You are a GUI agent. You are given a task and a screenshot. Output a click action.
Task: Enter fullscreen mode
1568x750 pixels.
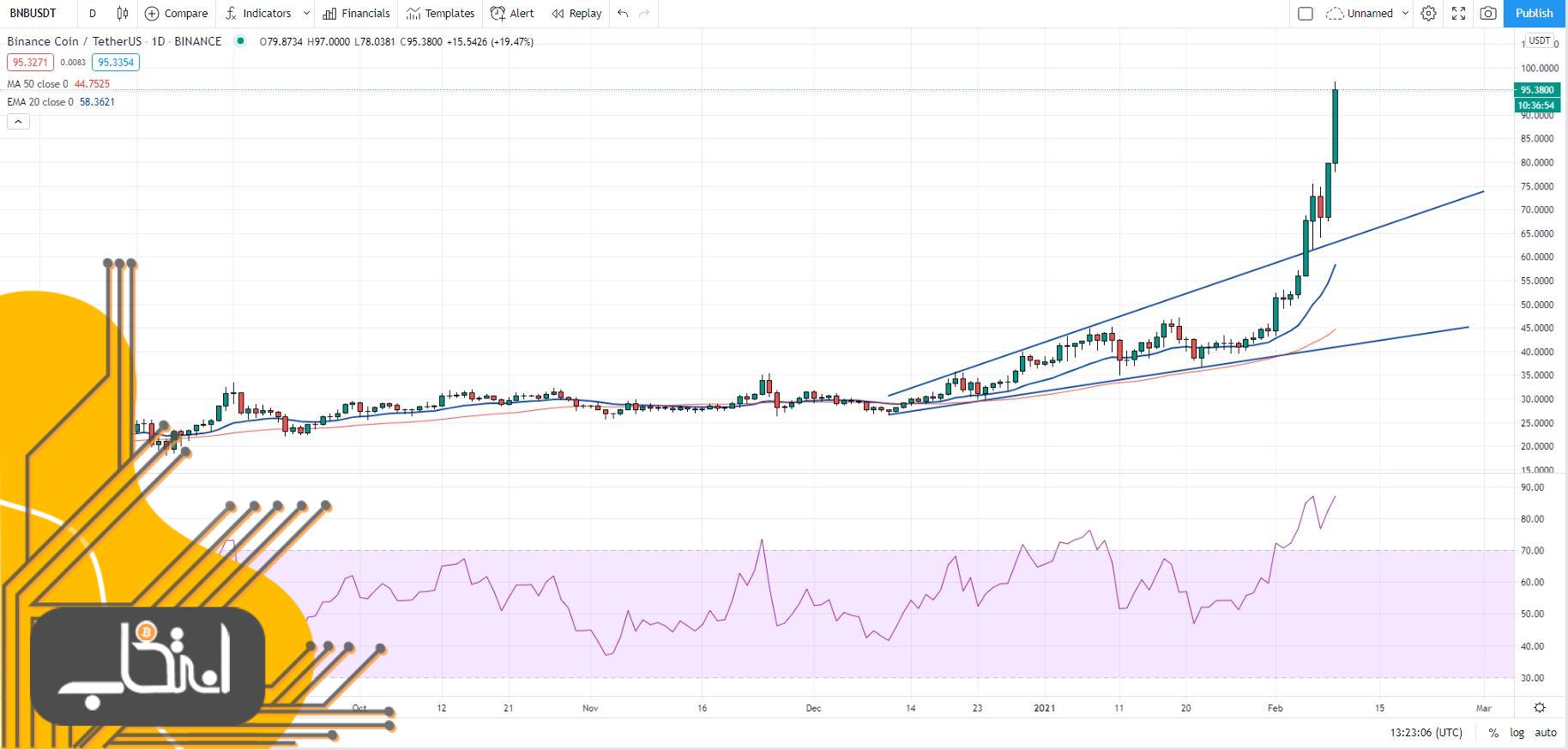(x=1458, y=13)
